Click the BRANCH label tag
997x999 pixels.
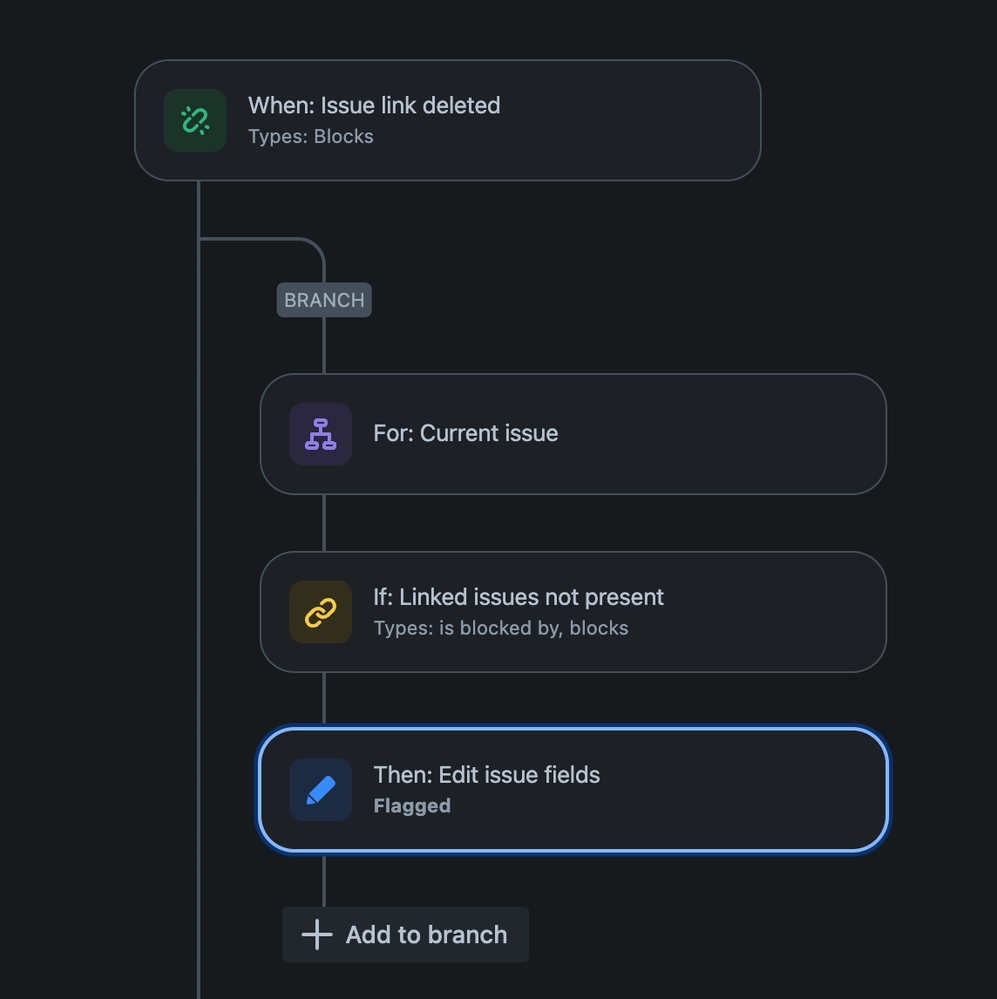[324, 300]
